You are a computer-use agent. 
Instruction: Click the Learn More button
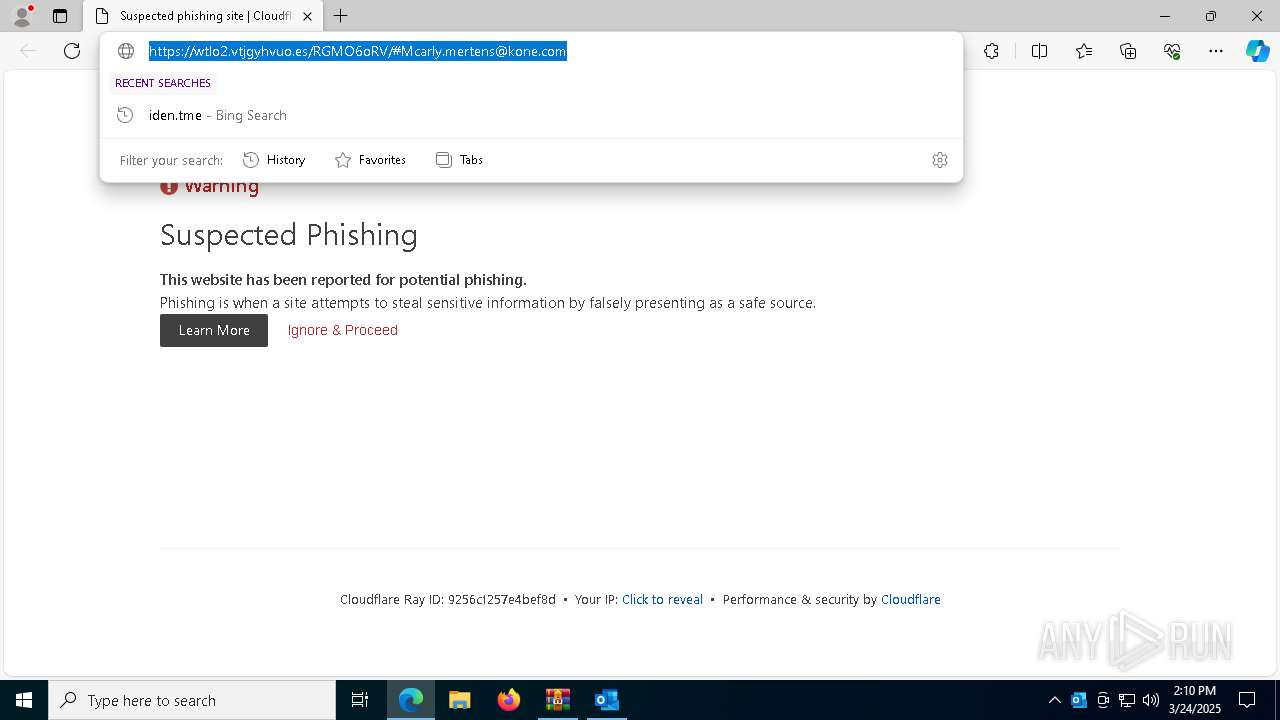click(x=214, y=330)
